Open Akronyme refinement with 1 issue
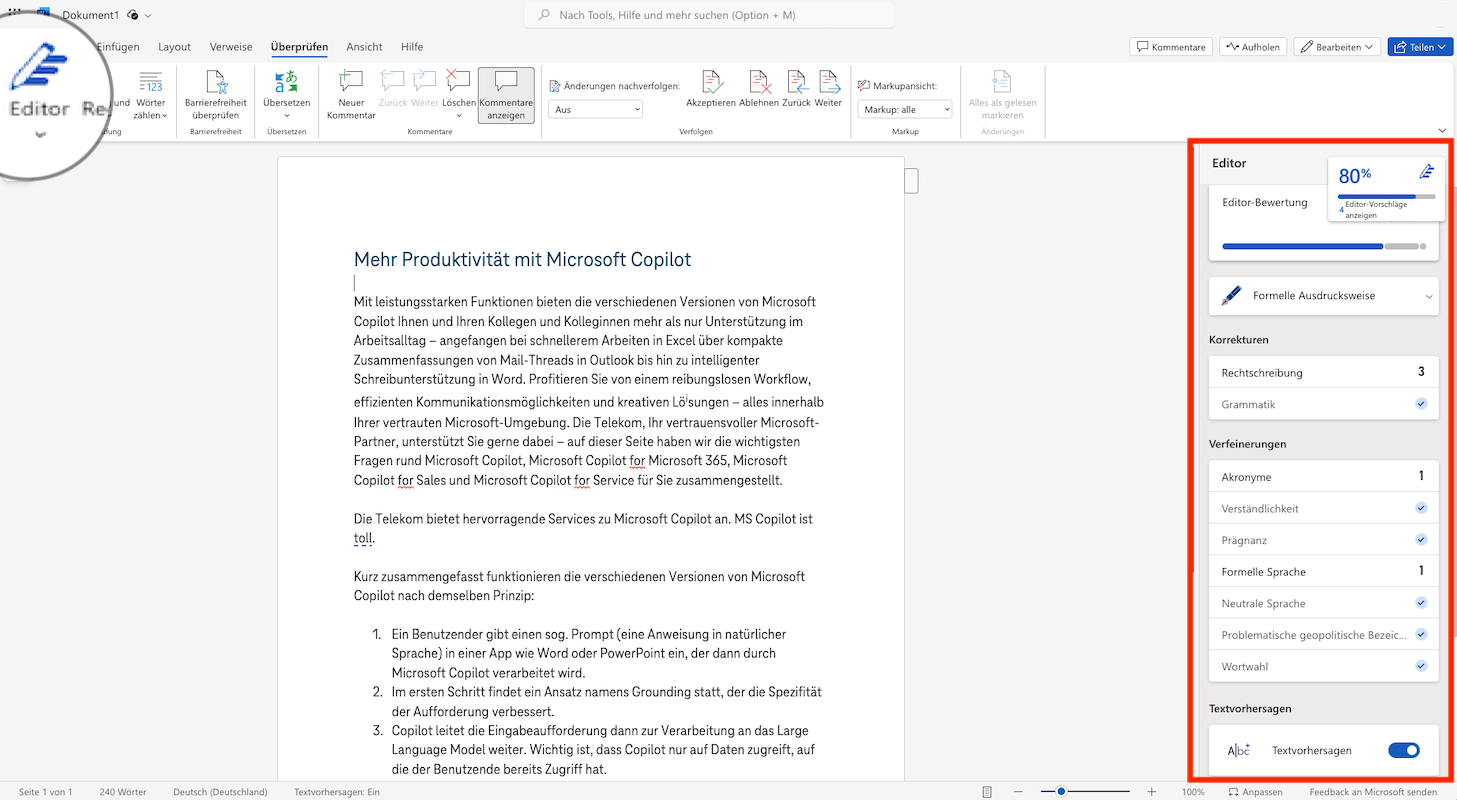This screenshot has width=1457, height=800. pyautogui.click(x=1324, y=476)
